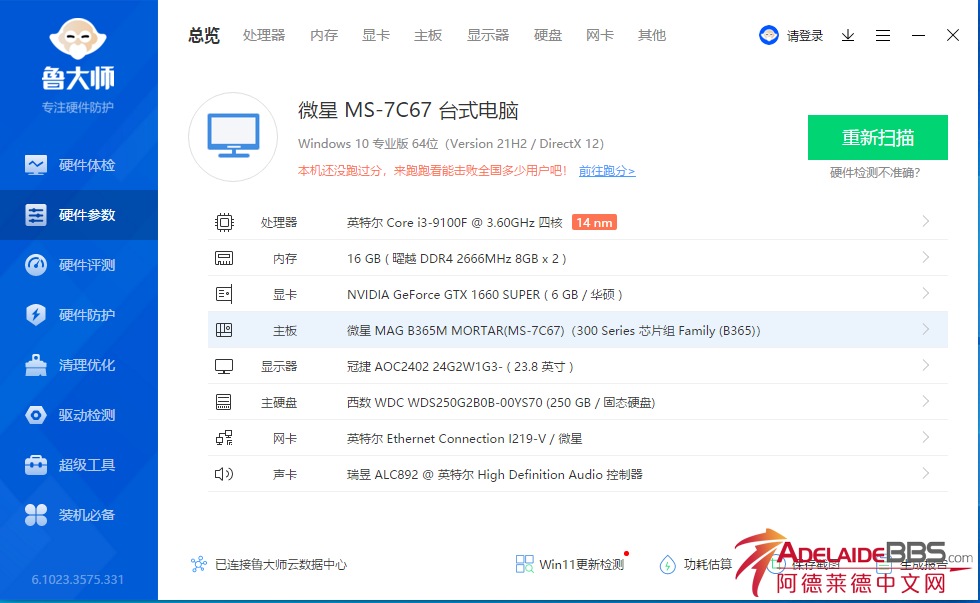Run Win11更新检测 from the status bar
980x603 pixels.
click(570, 563)
